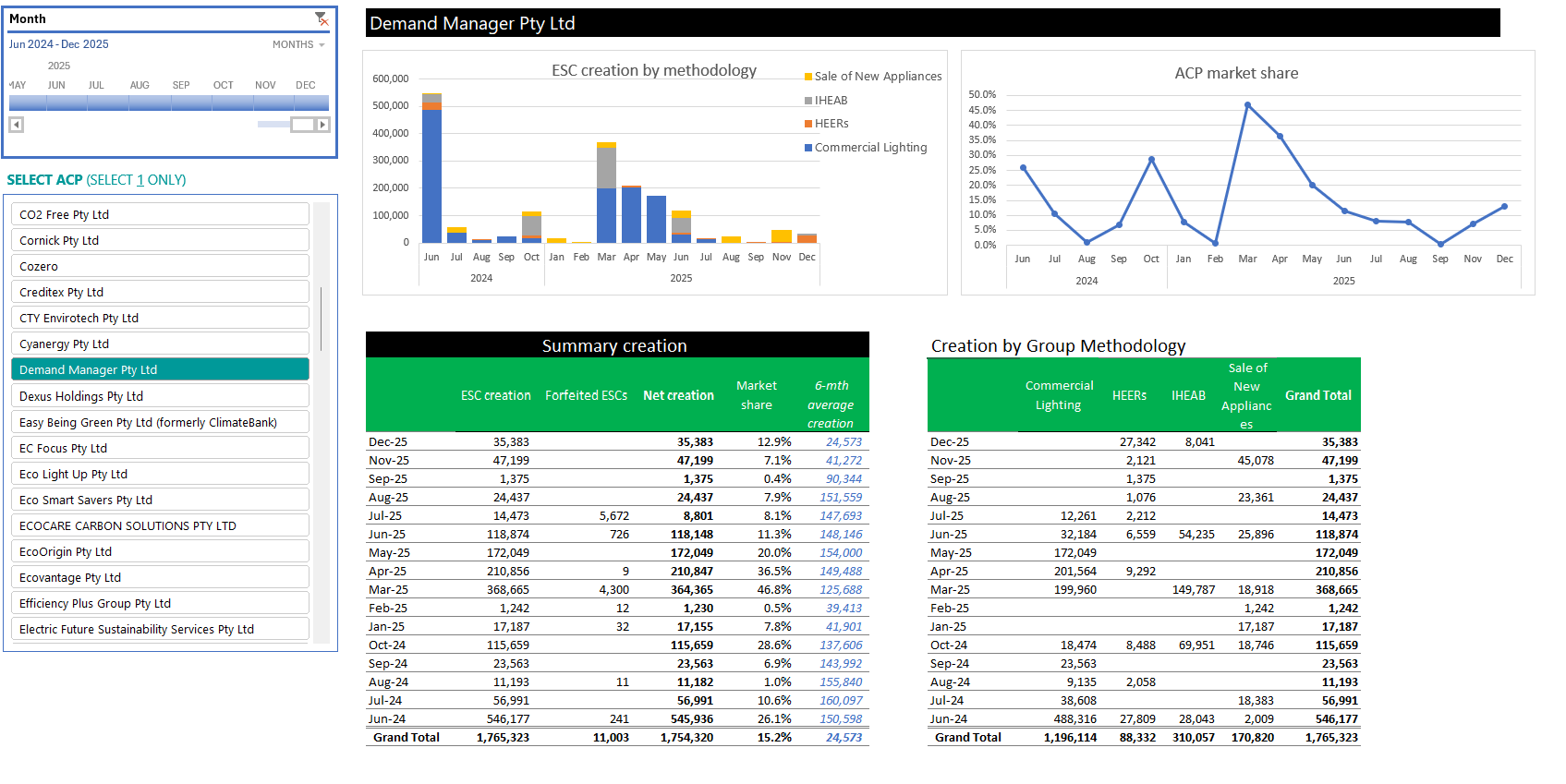
Task: Click the Net creation grand total 1,754,320
Action: point(686,737)
